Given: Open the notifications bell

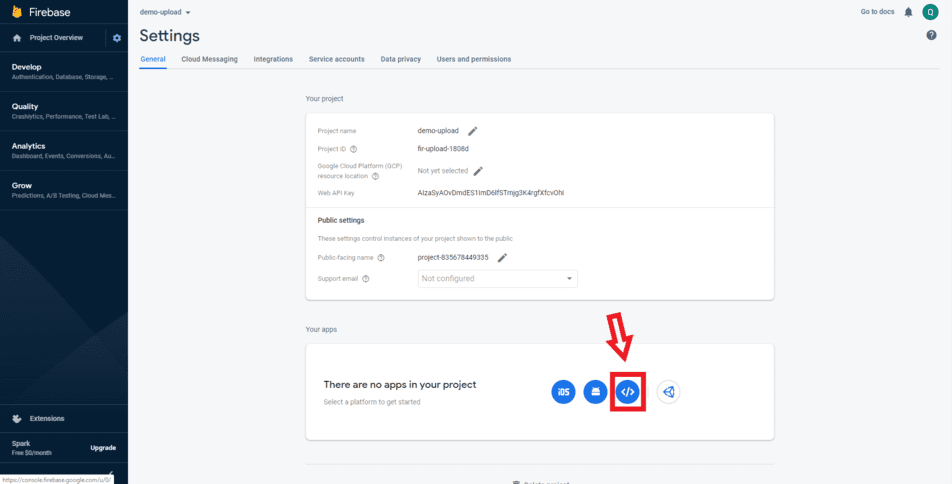Looking at the screenshot, I should point(908,12).
